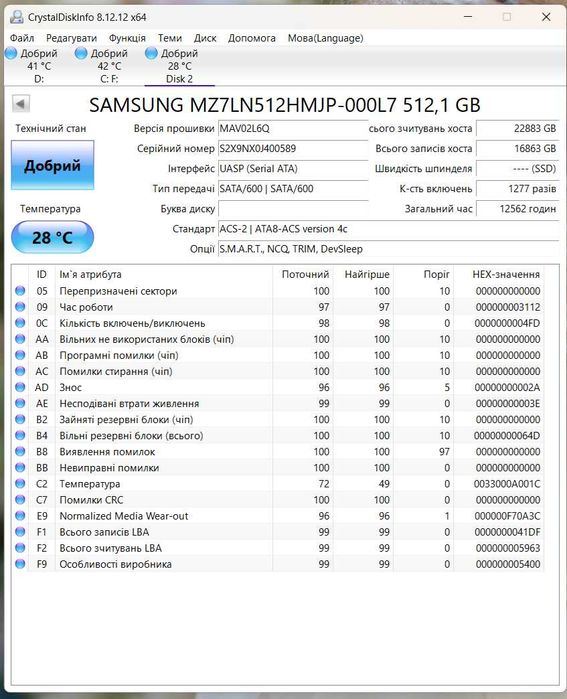Click the blue Добрий health status button
Screen dimensions: 567x699
[x=53, y=165]
